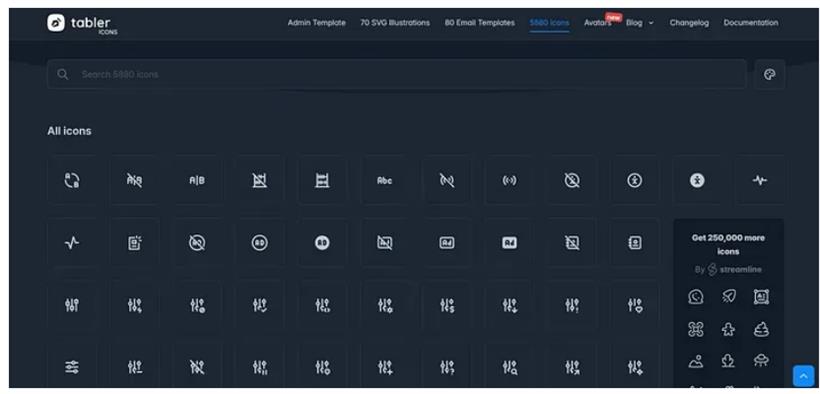
Task: Select the adjustments cancel icon
Action: pyautogui.click(x=197, y=305)
